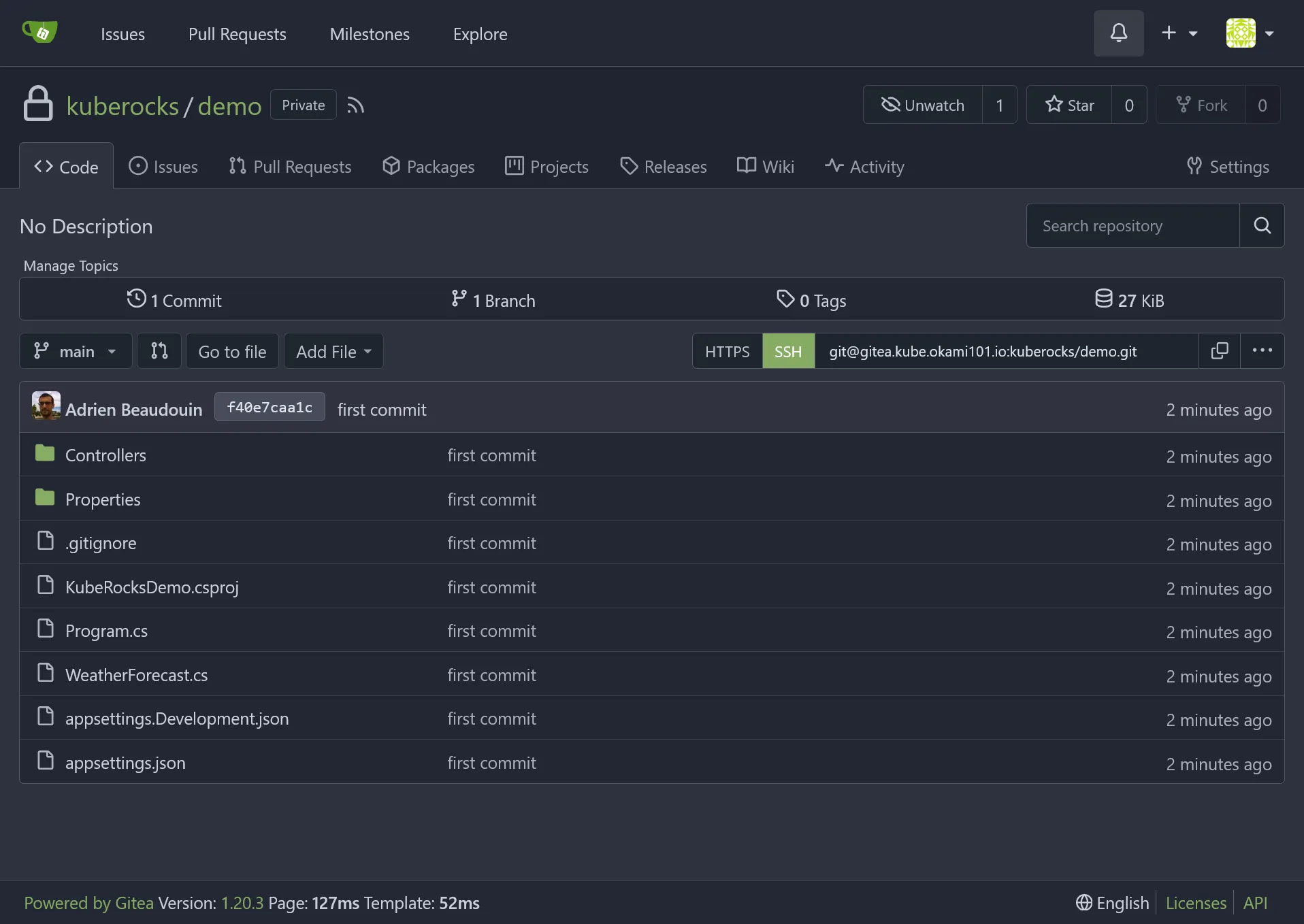
Task: Click Adrien Beaudouin's avatar
Action: coord(46,407)
